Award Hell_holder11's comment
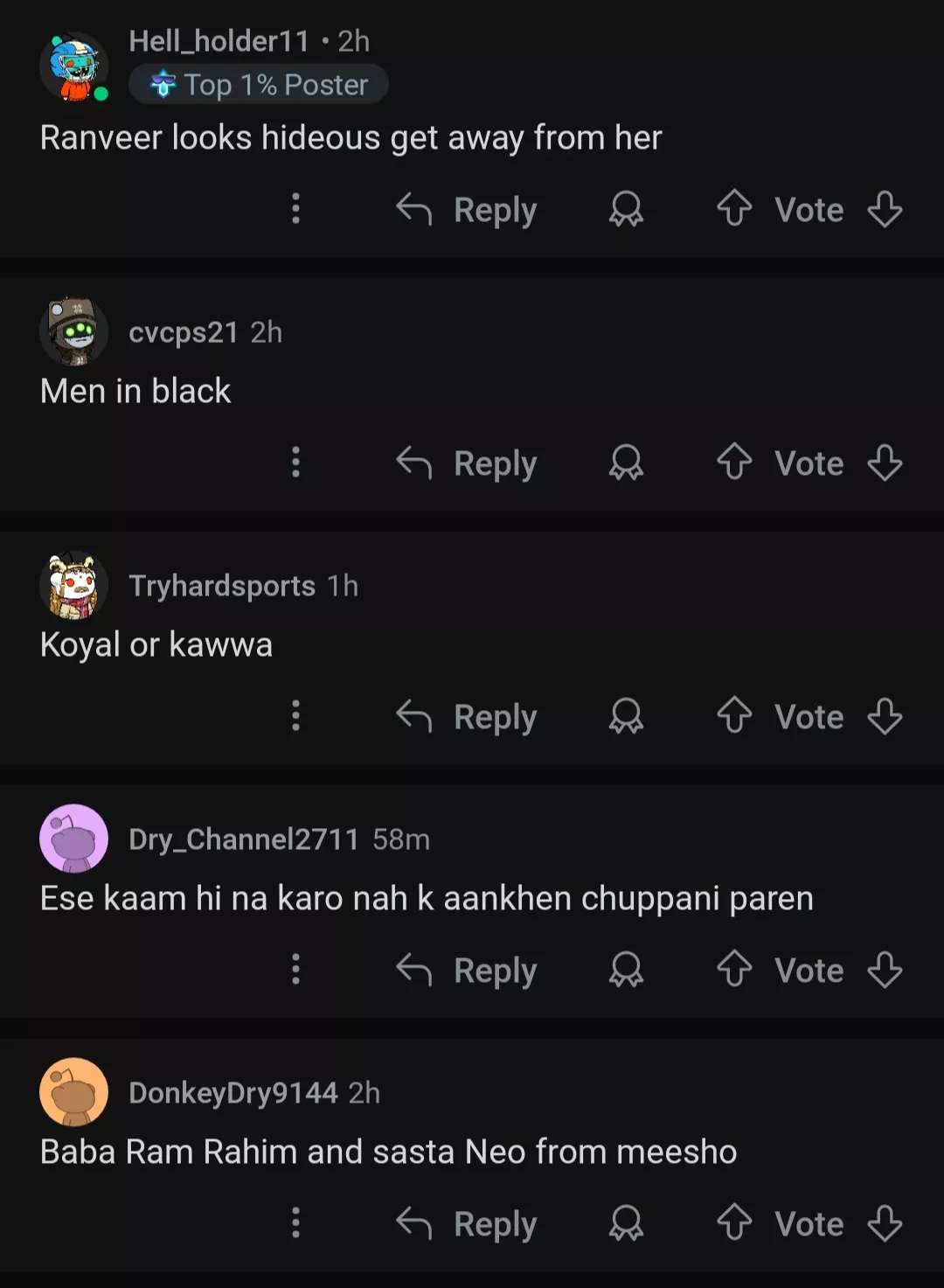 pos(626,209)
